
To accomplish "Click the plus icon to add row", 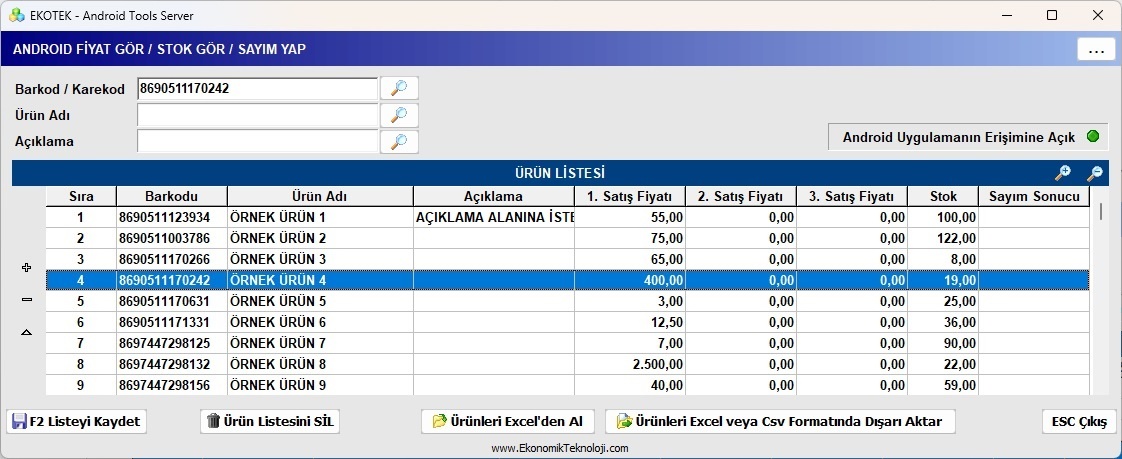I will point(27,268).
